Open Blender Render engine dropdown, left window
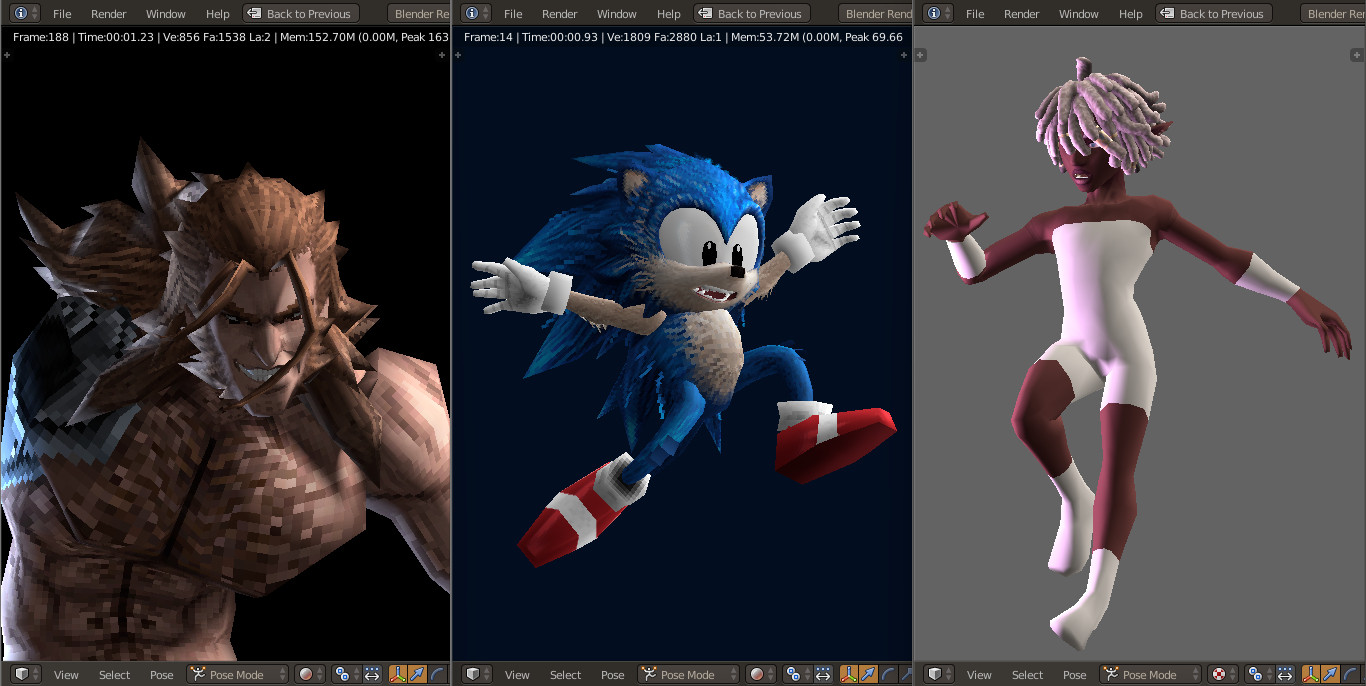 pyautogui.click(x=418, y=13)
